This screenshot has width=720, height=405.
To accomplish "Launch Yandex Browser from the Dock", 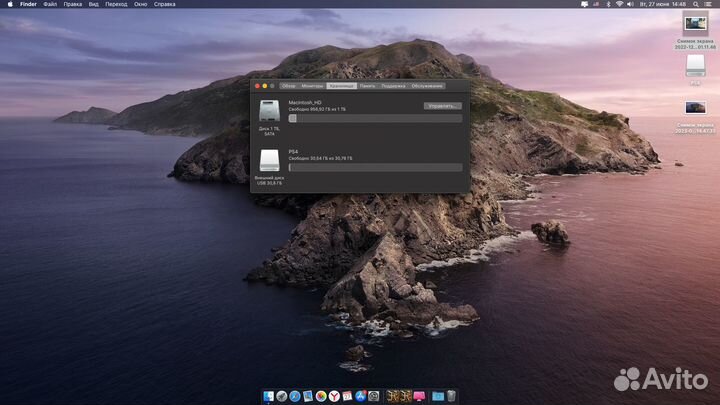I will (x=334, y=396).
